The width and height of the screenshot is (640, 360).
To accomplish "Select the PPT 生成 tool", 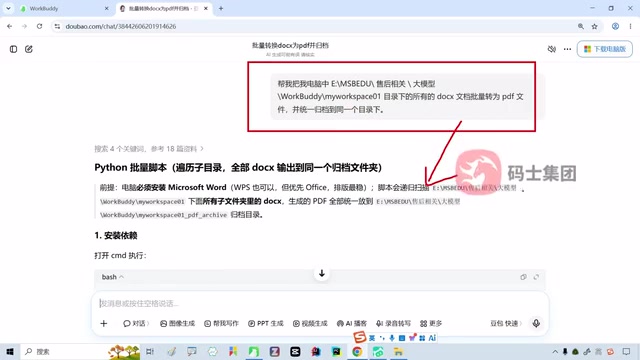I will coord(265,323).
